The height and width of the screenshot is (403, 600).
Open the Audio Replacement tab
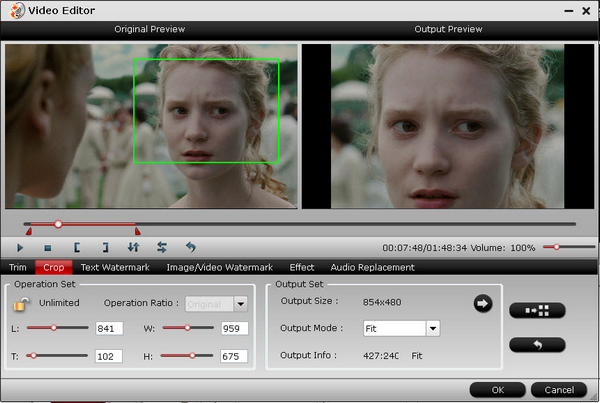click(372, 267)
